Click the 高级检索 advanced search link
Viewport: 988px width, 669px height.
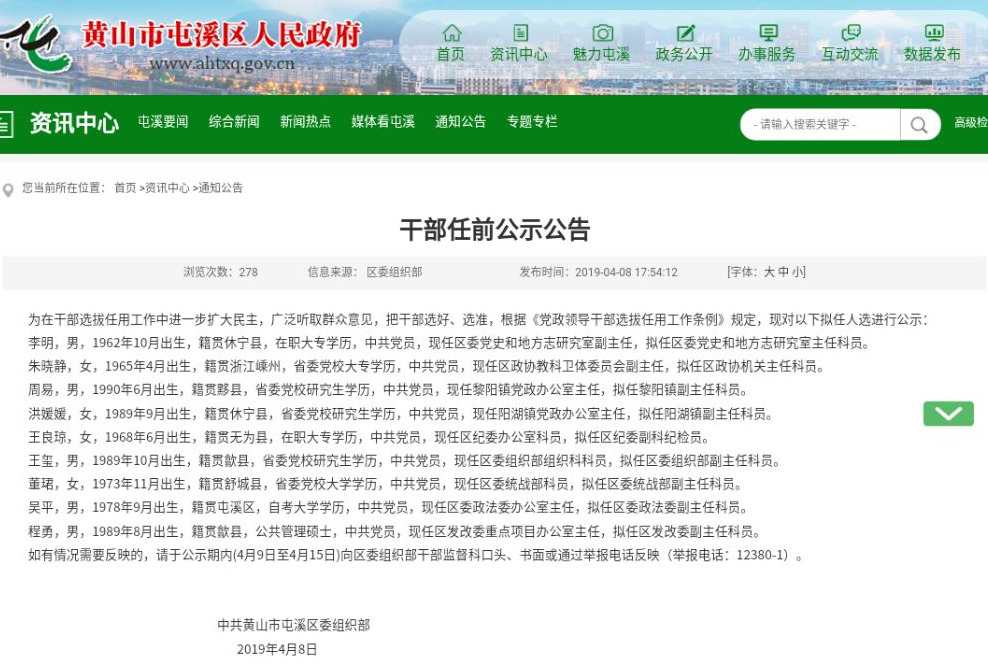pyautogui.click(x=971, y=123)
